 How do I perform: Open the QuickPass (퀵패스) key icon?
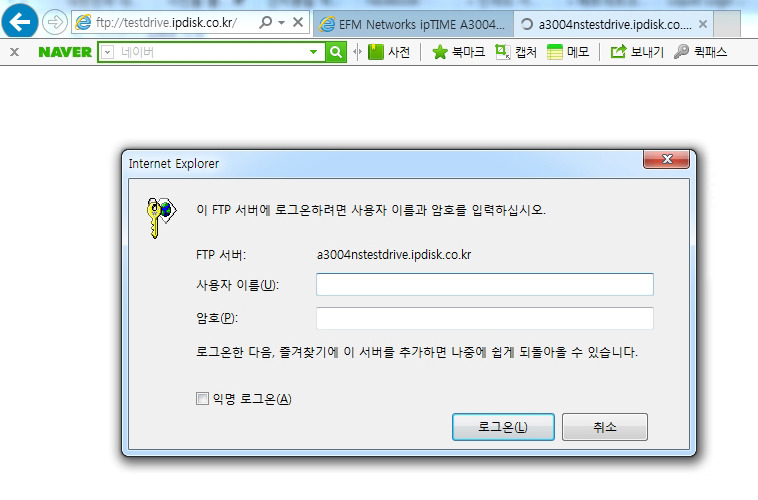(x=700, y=52)
